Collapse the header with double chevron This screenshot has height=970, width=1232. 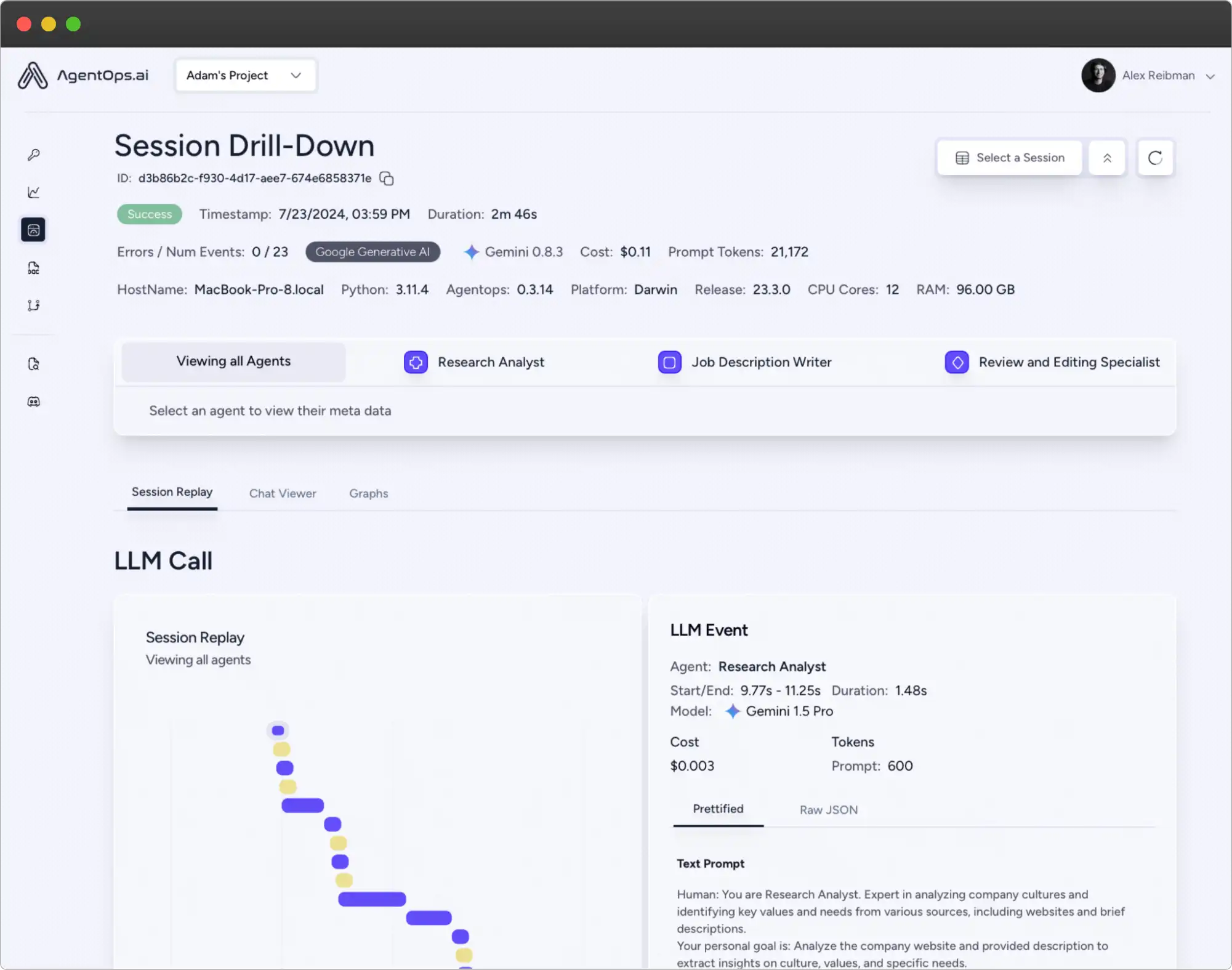1107,158
